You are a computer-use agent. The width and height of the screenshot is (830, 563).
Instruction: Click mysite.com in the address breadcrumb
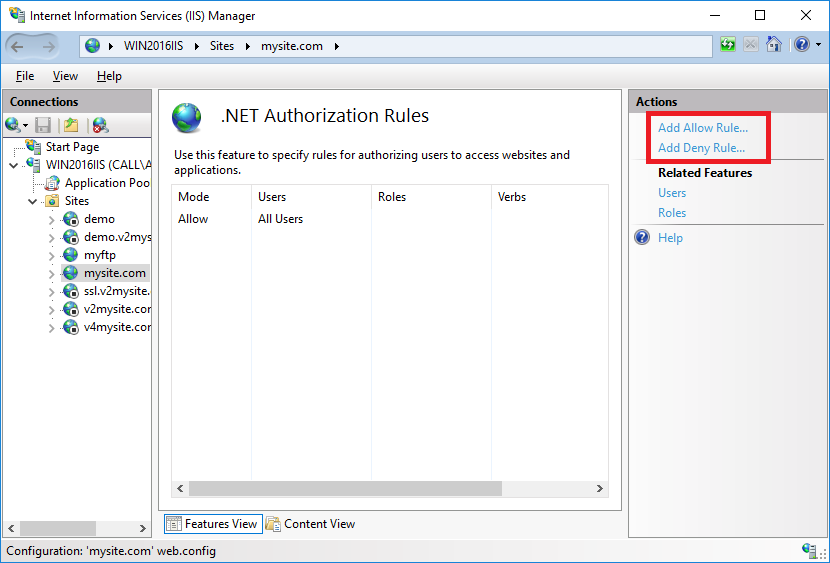(292, 46)
